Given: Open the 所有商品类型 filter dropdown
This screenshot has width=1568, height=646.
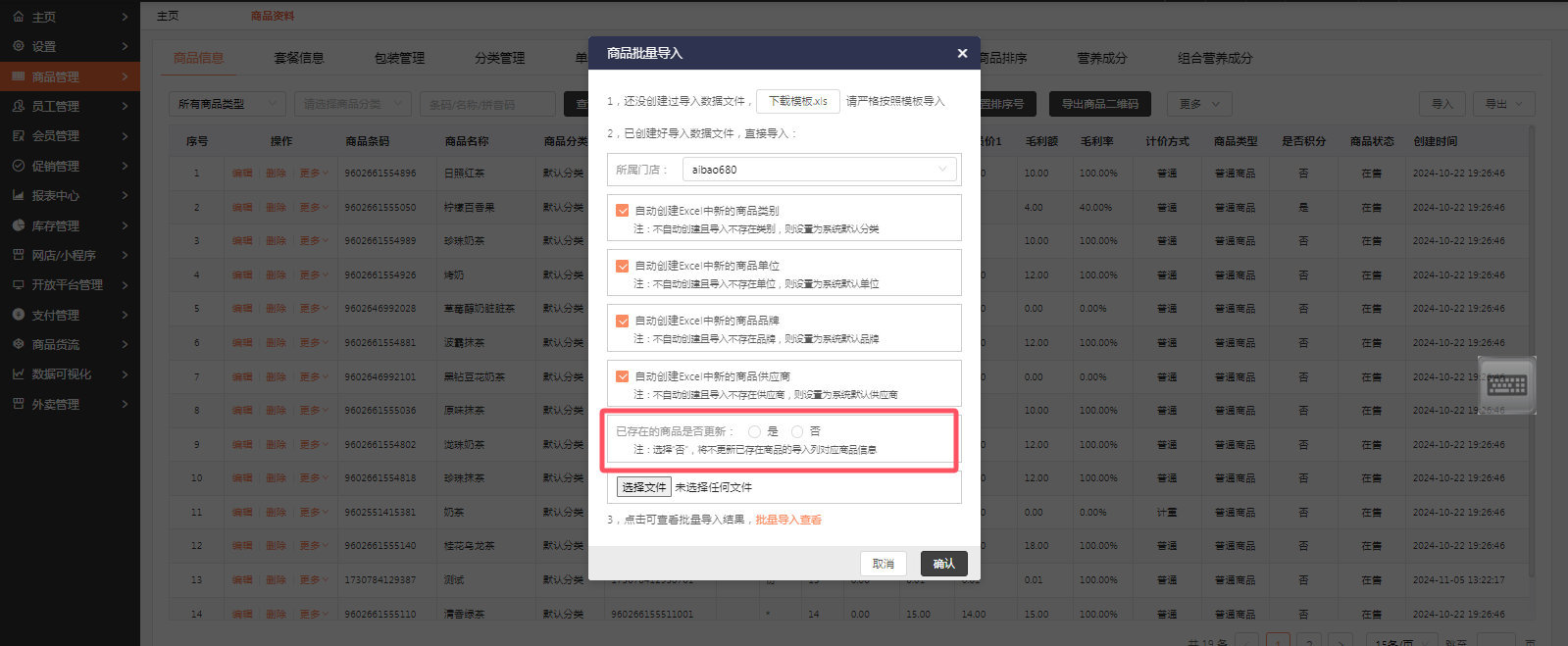Looking at the screenshot, I should pyautogui.click(x=230, y=104).
